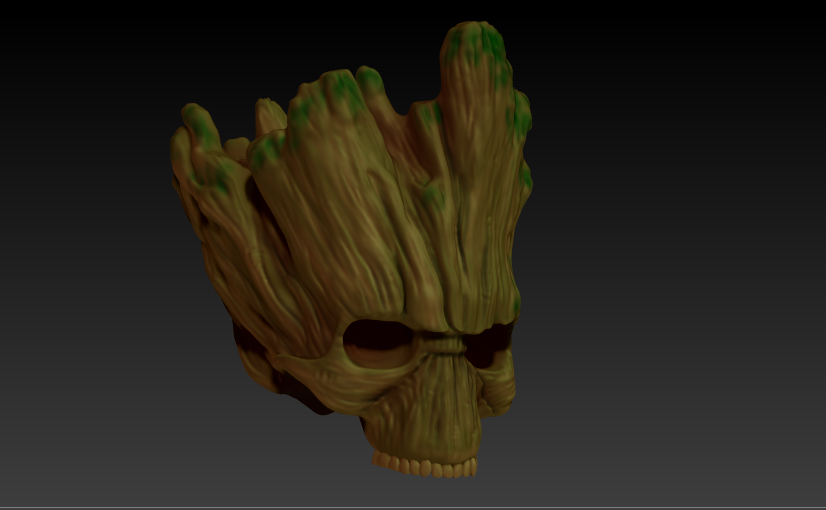Click the mossy tip of the tallest branch
This screenshot has width=826, height=510.
pos(474,43)
